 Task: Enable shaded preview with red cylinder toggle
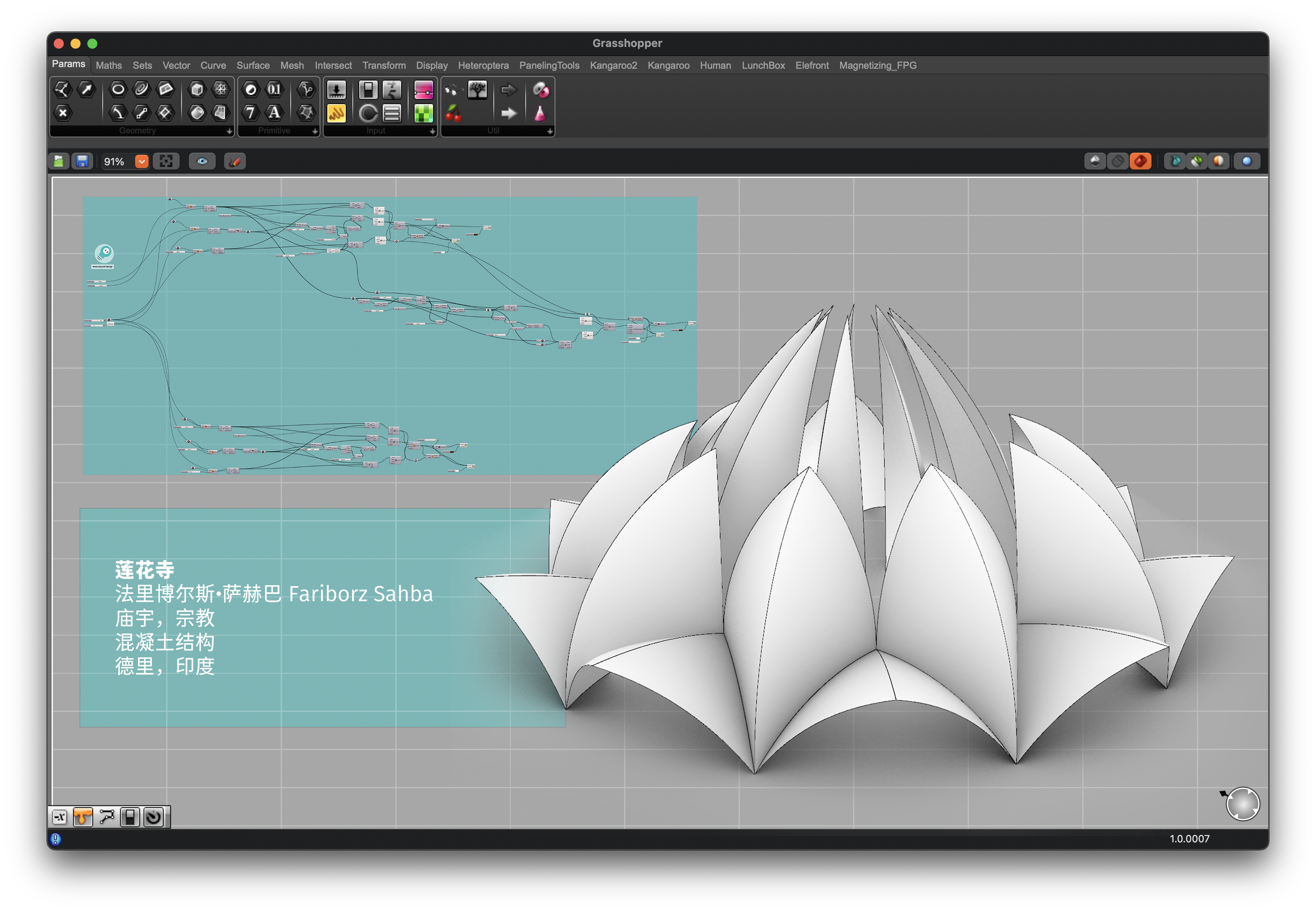click(1140, 161)
